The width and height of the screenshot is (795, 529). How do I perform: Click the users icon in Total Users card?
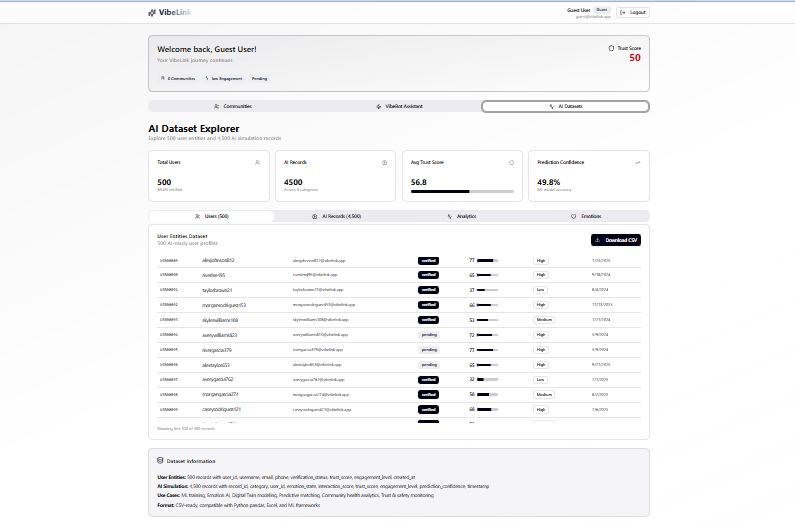258,162
